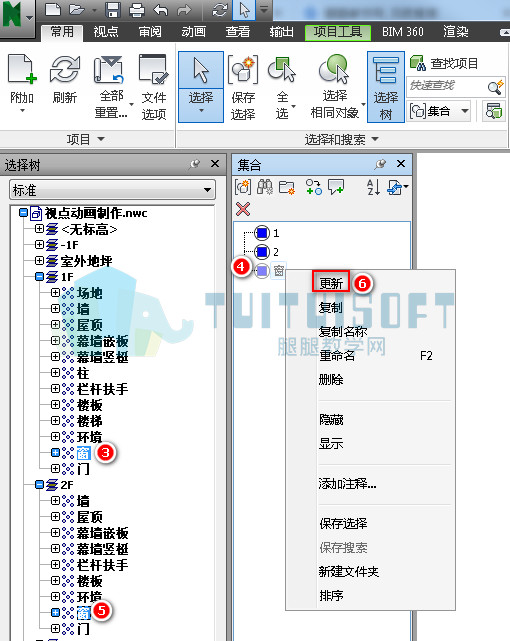The height and width of the screenshot is (641, 510).
Task: Choose 重命名 in the context menu
Action: [x=337, y=356]
